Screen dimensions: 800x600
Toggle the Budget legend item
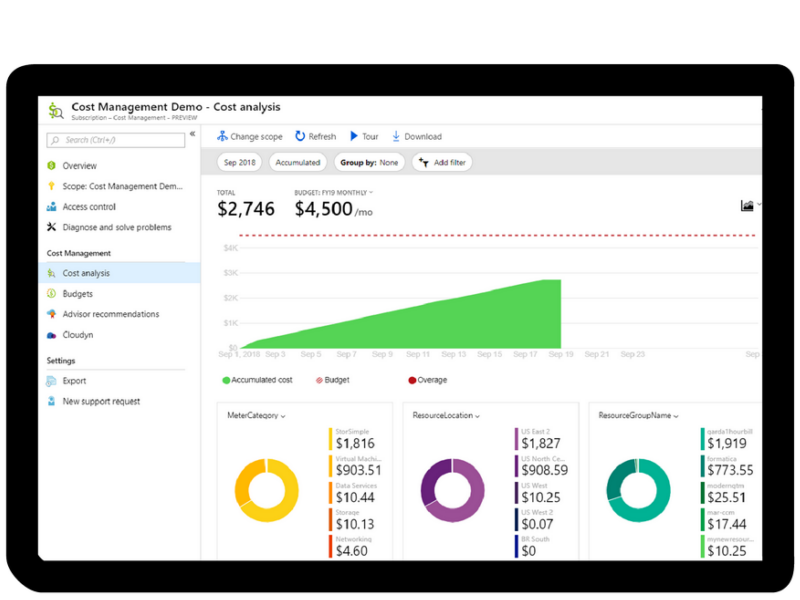pyautogui.click(x=333, y=380)
